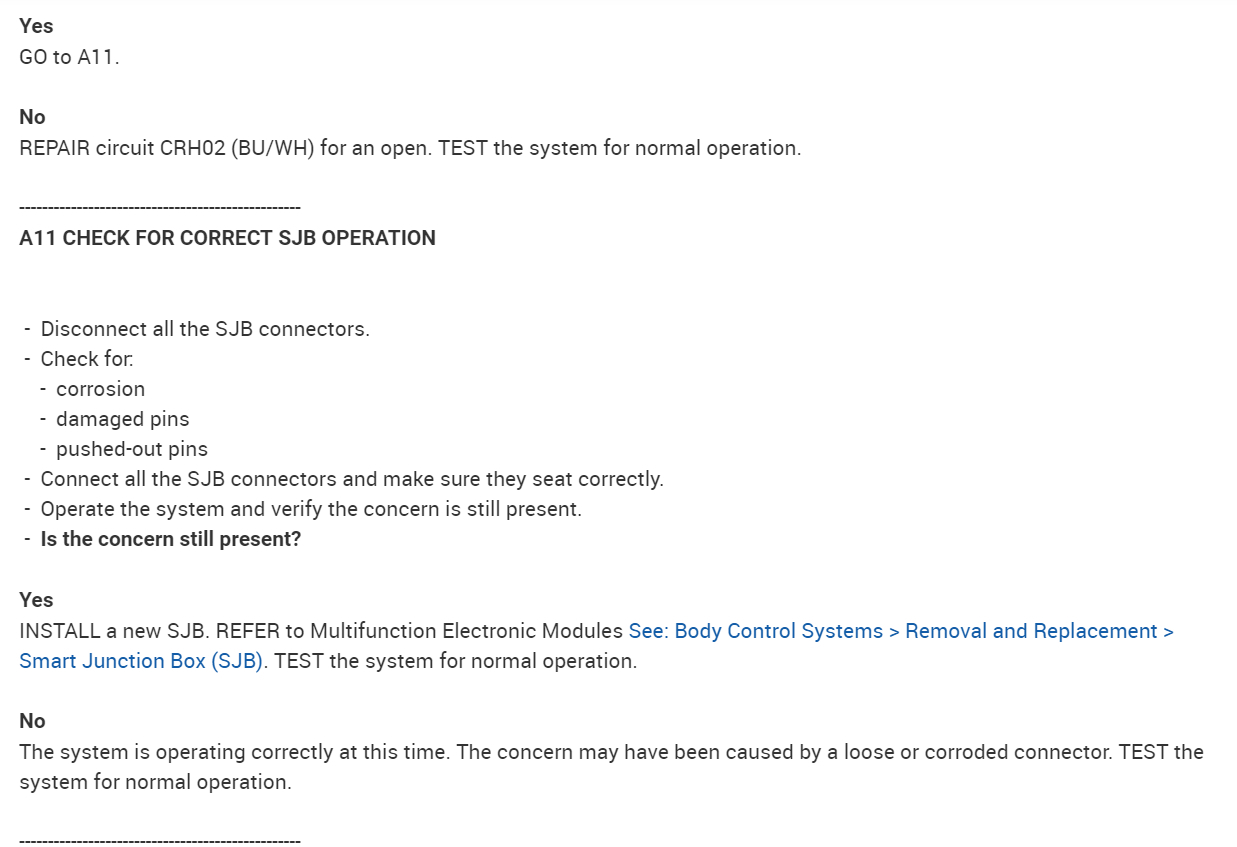Click the 'No' label above 'The system is operating'

32,721
